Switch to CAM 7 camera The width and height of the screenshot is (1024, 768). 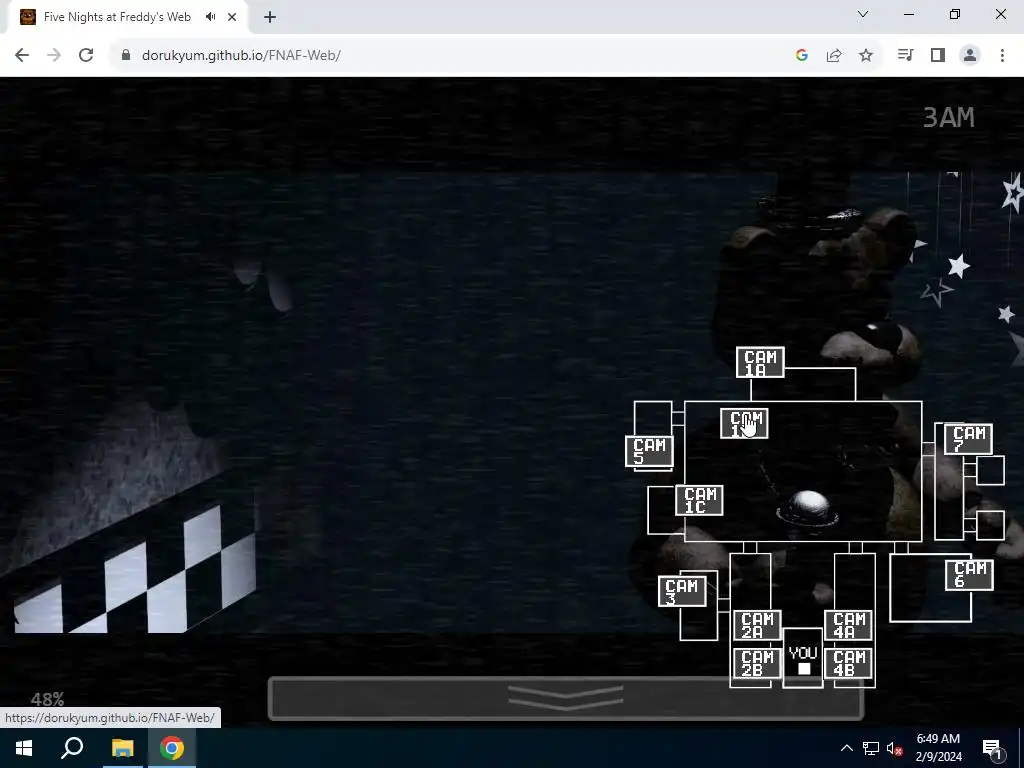(x=968, y=439)
